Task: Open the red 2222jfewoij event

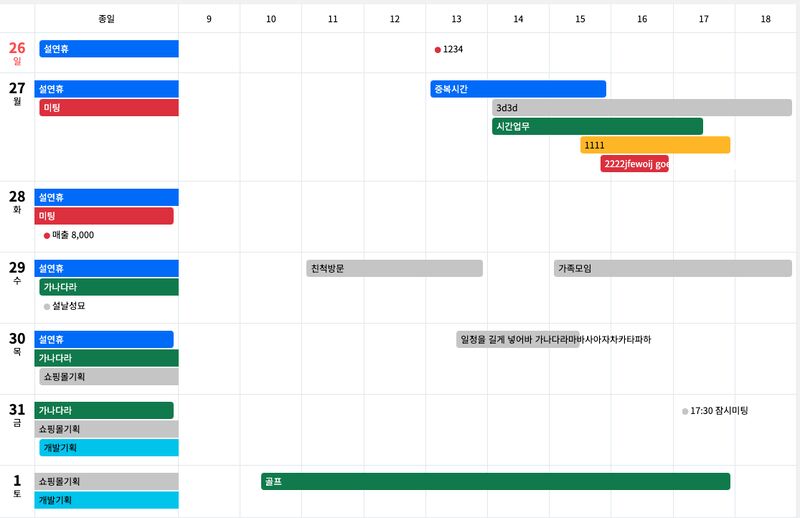Action: pos(635,164)
